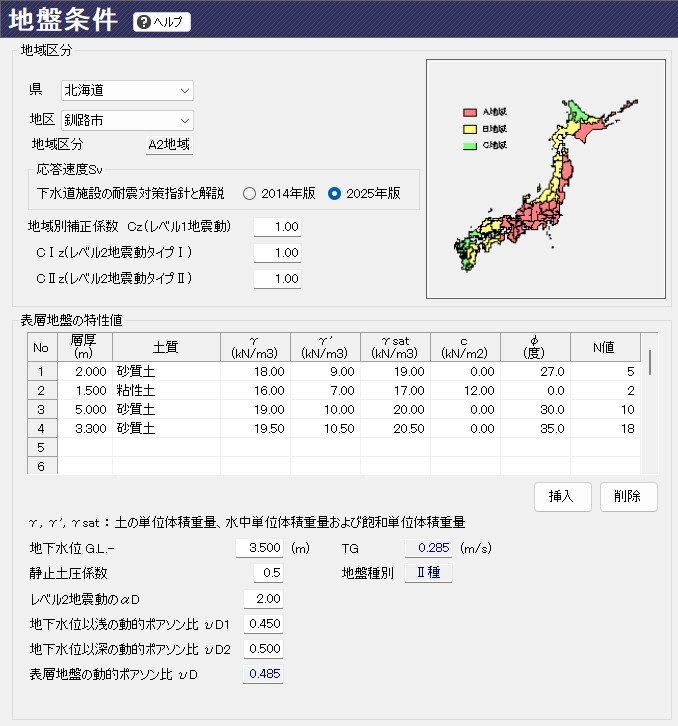Select the 2014年版 radio option
The height and width of the screenshot is (726, 678).
(x=250, y=193)
